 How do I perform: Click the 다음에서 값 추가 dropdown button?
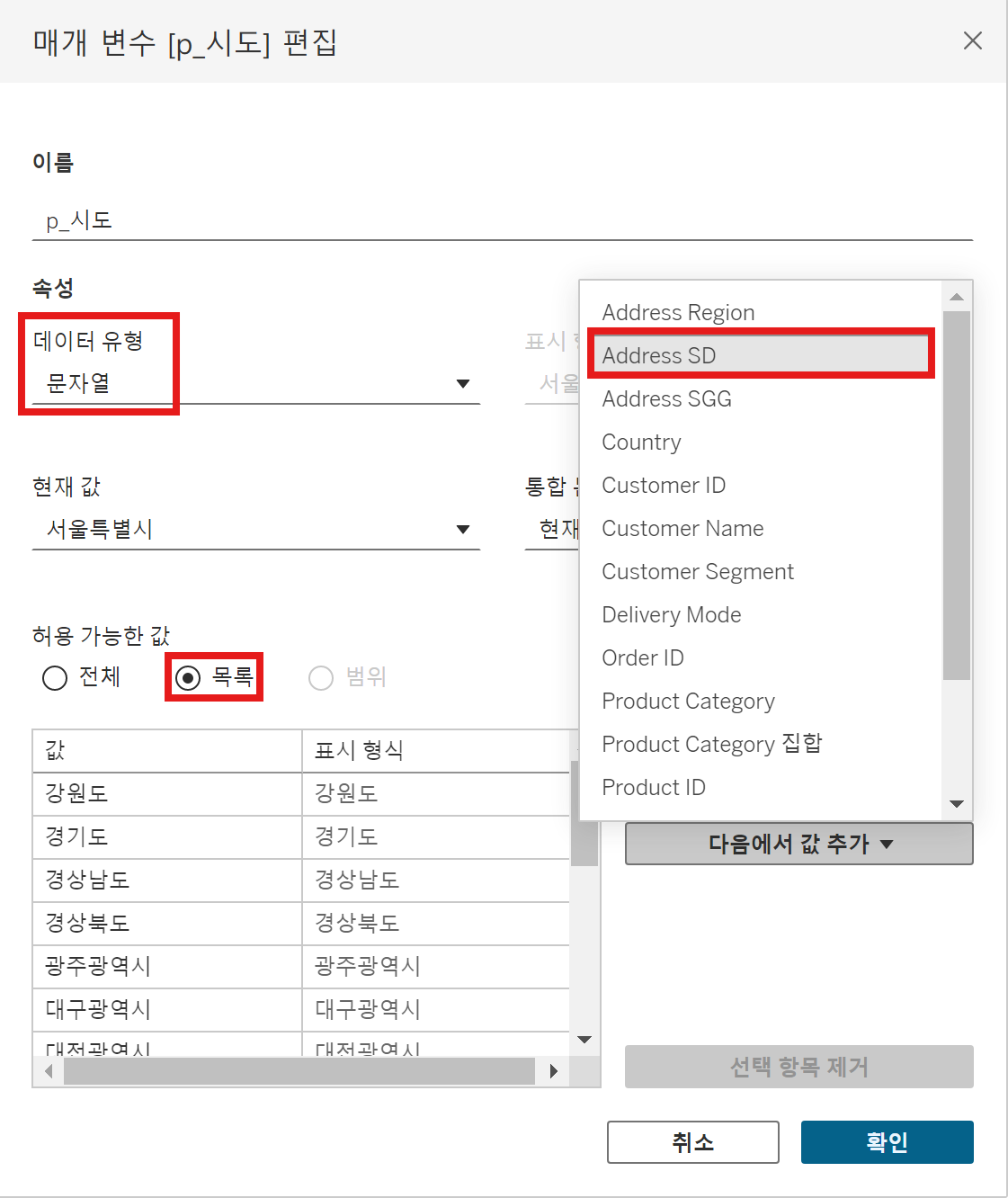(x=798, y=844)
